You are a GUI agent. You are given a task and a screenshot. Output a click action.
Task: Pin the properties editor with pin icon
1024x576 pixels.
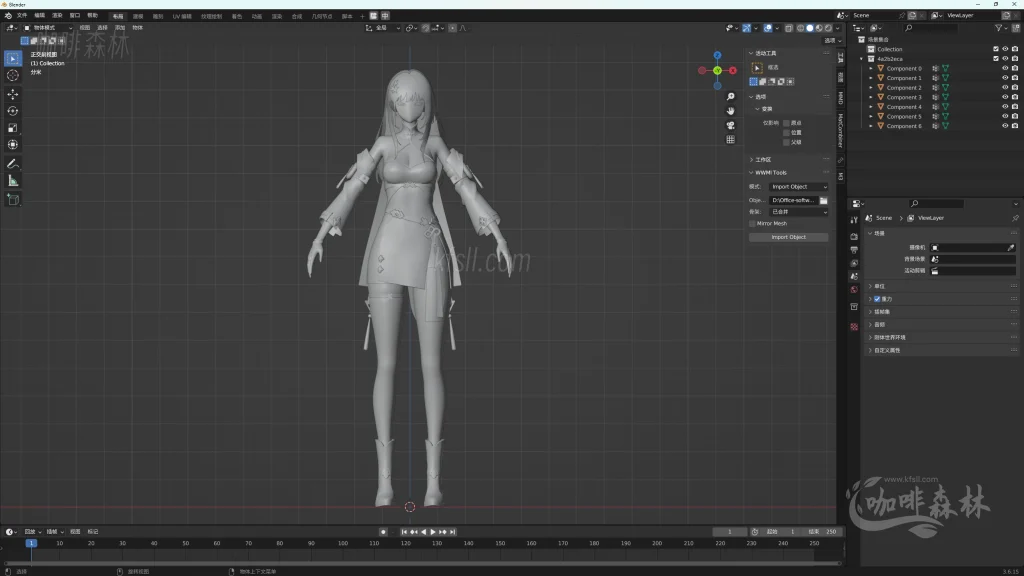coord(1015,218)
